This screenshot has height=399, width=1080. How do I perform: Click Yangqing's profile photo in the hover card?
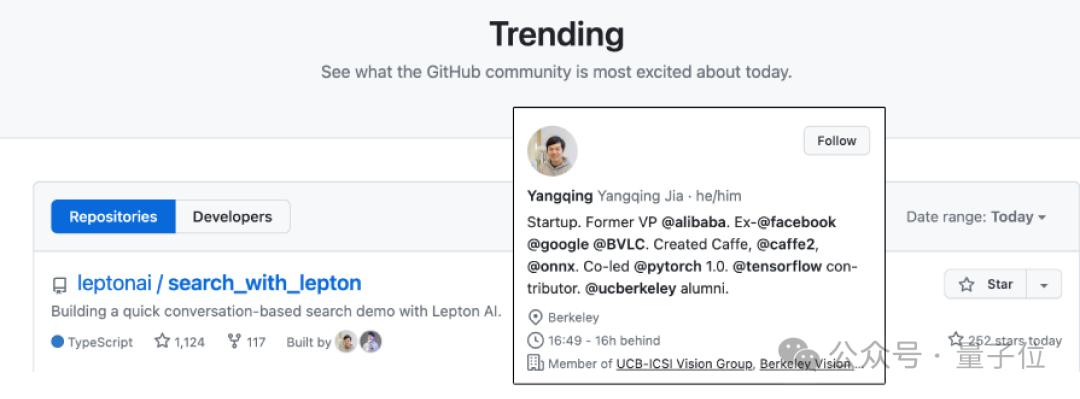click(x=552, y=151)
